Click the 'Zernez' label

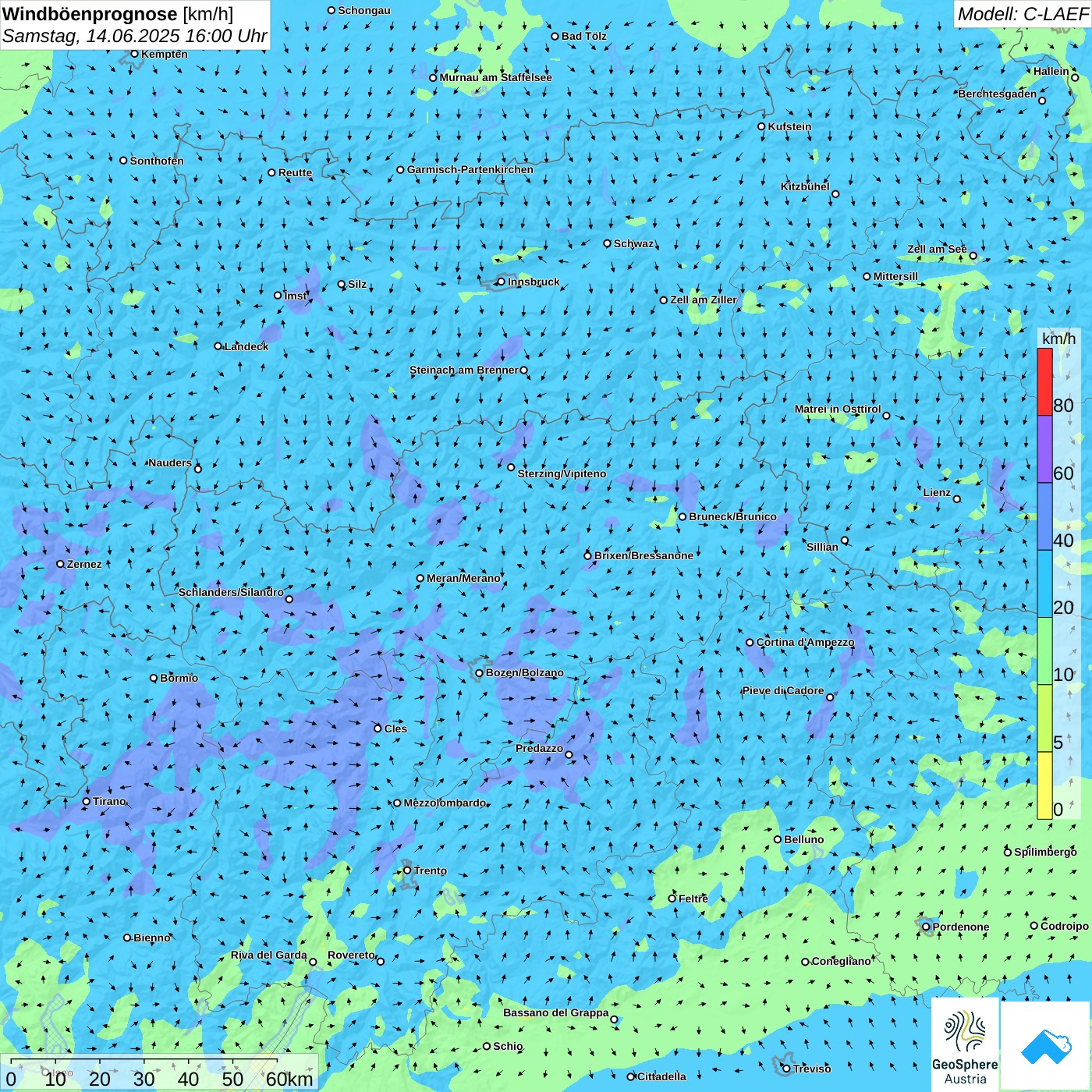[x=84, y=564]
